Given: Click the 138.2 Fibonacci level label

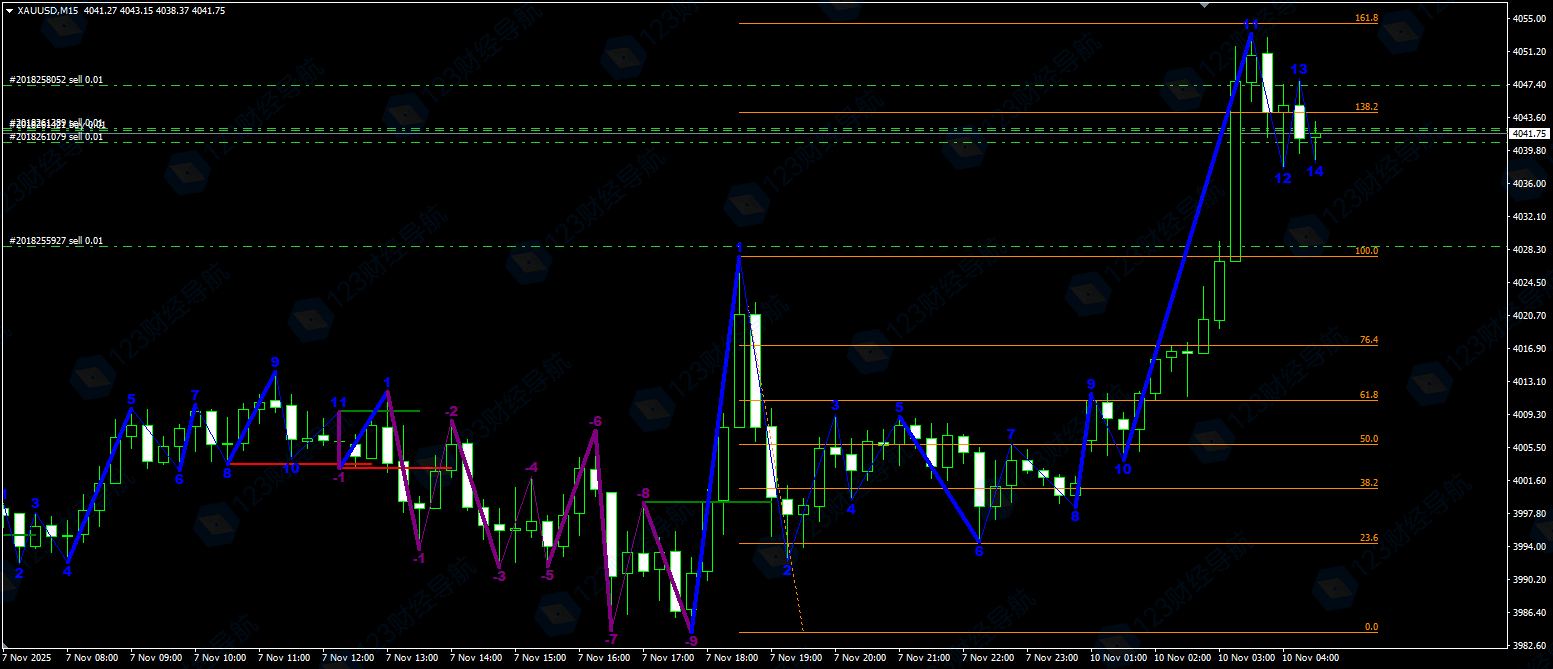Looking at the screenshot, I should 1366,106.
